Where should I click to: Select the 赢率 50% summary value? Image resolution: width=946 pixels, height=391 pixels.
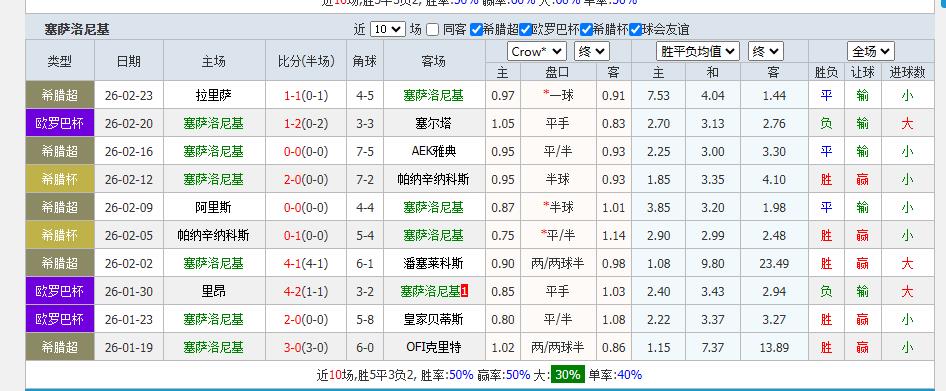click(x=518, y=375)
